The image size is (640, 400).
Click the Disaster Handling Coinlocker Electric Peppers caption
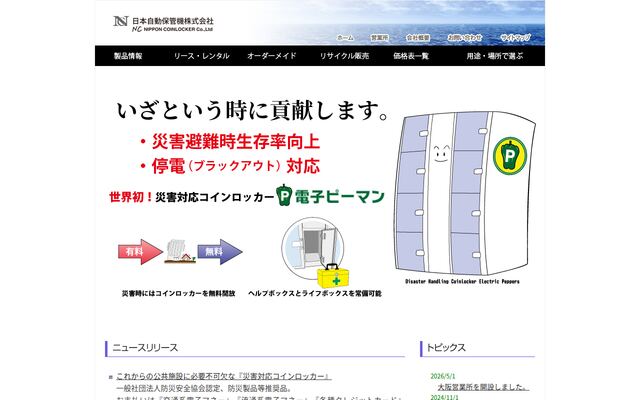click(x=462, y=281)
